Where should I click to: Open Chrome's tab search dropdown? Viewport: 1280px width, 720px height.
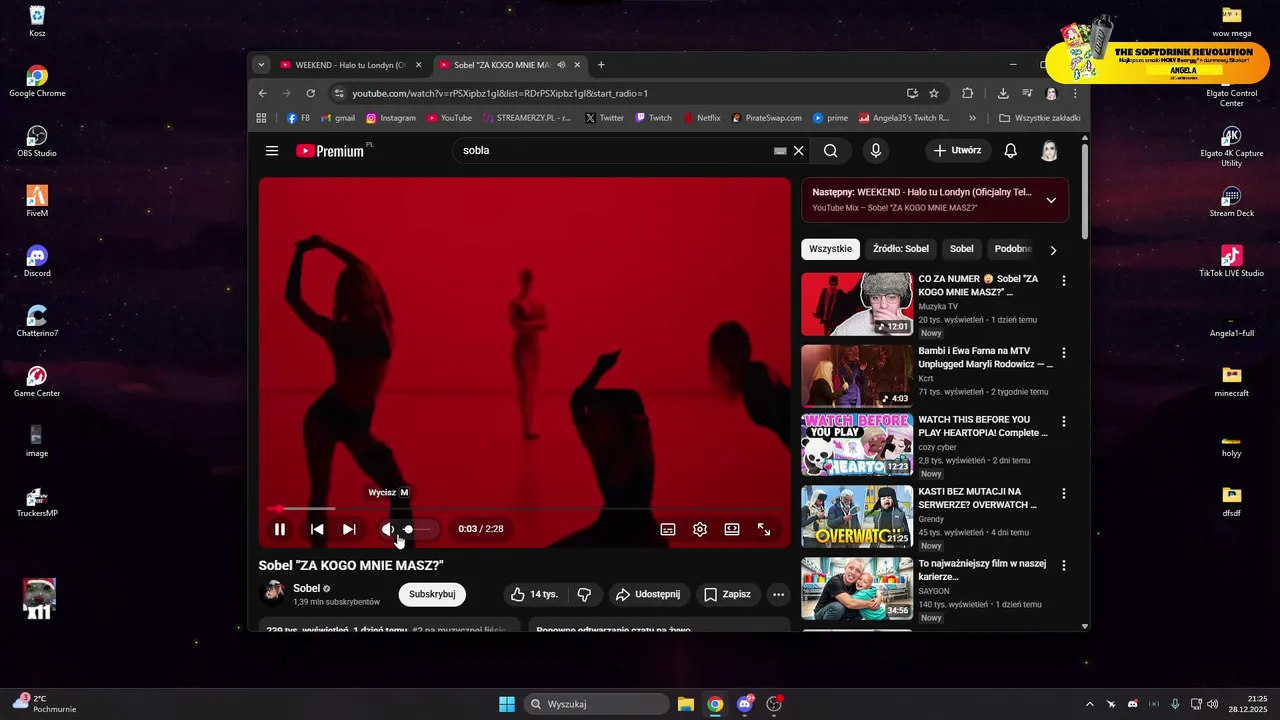[261, 65]
